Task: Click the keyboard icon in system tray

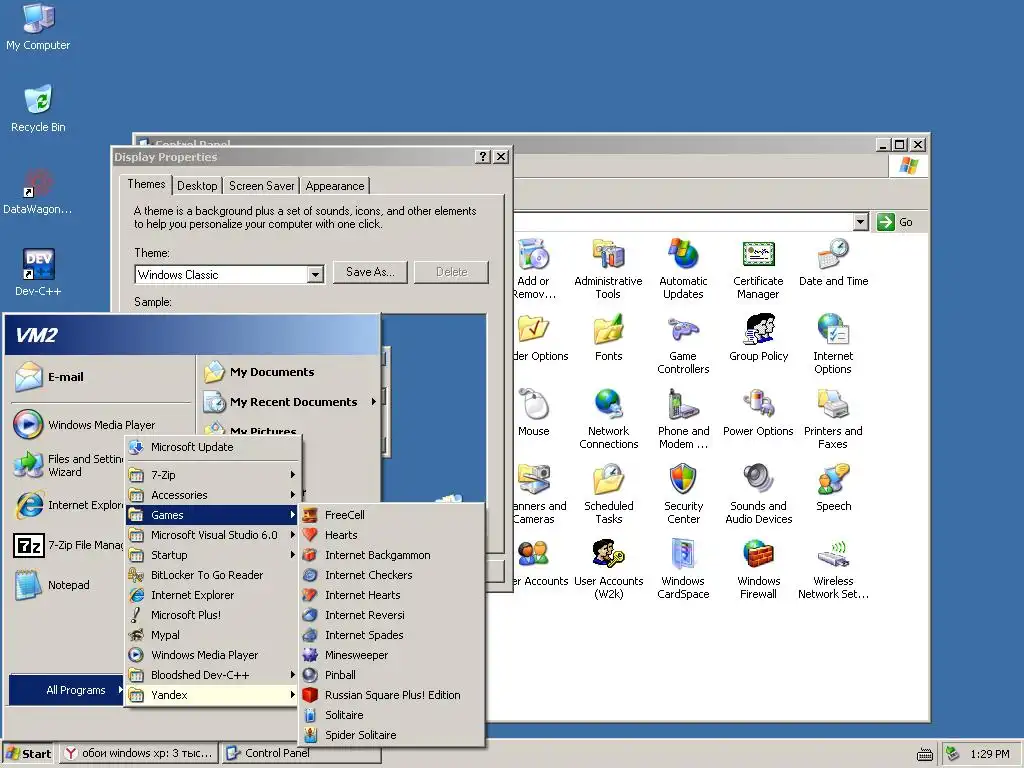Action: click(x=925, y=754)
